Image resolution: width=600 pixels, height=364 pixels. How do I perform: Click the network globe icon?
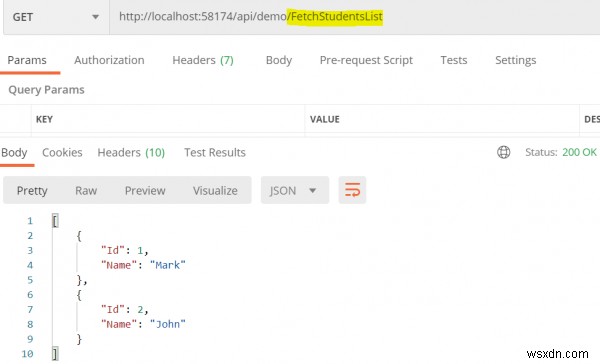point(503,152)
